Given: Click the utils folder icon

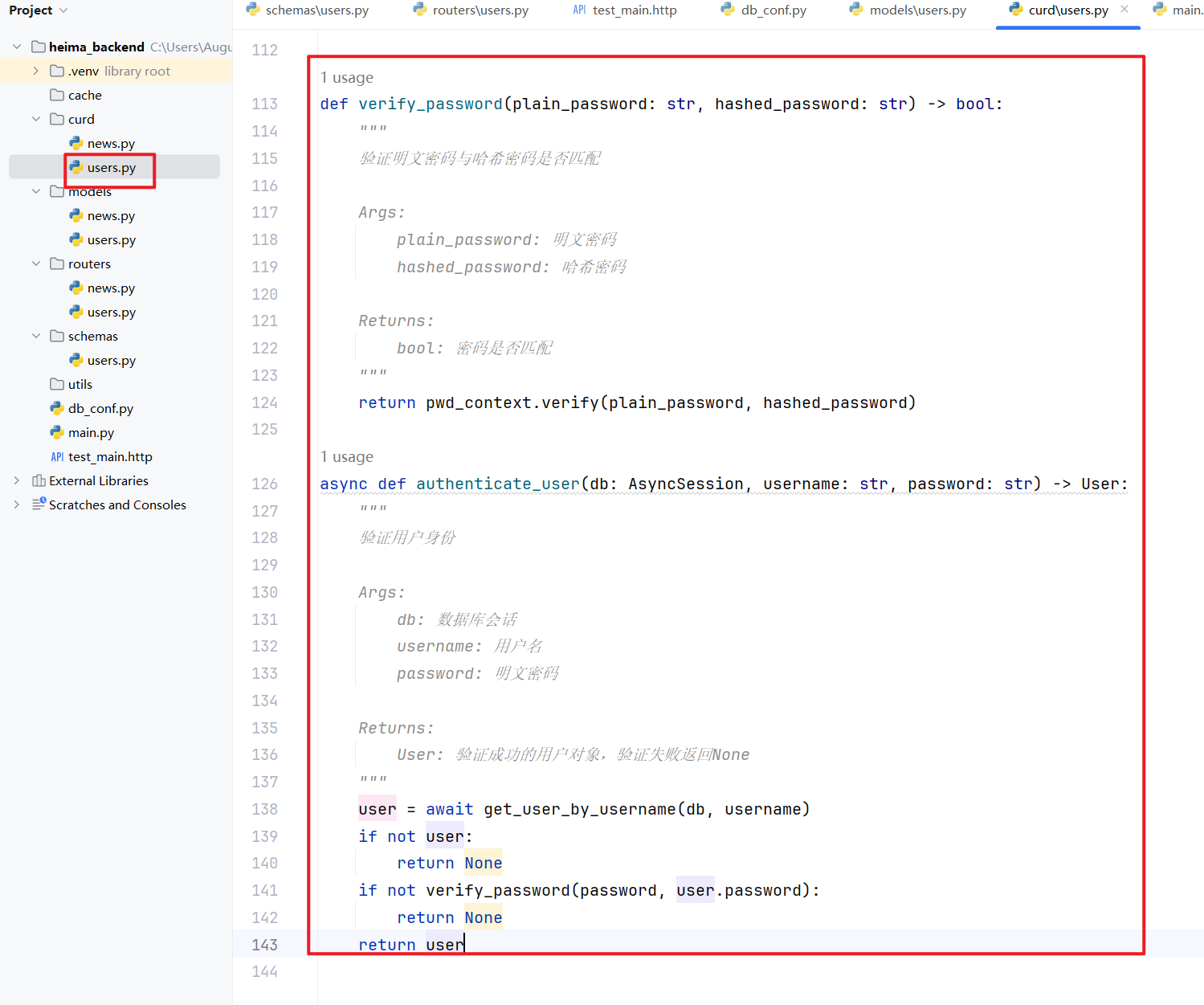Looking at the screenshot, I should click(57, 384).
